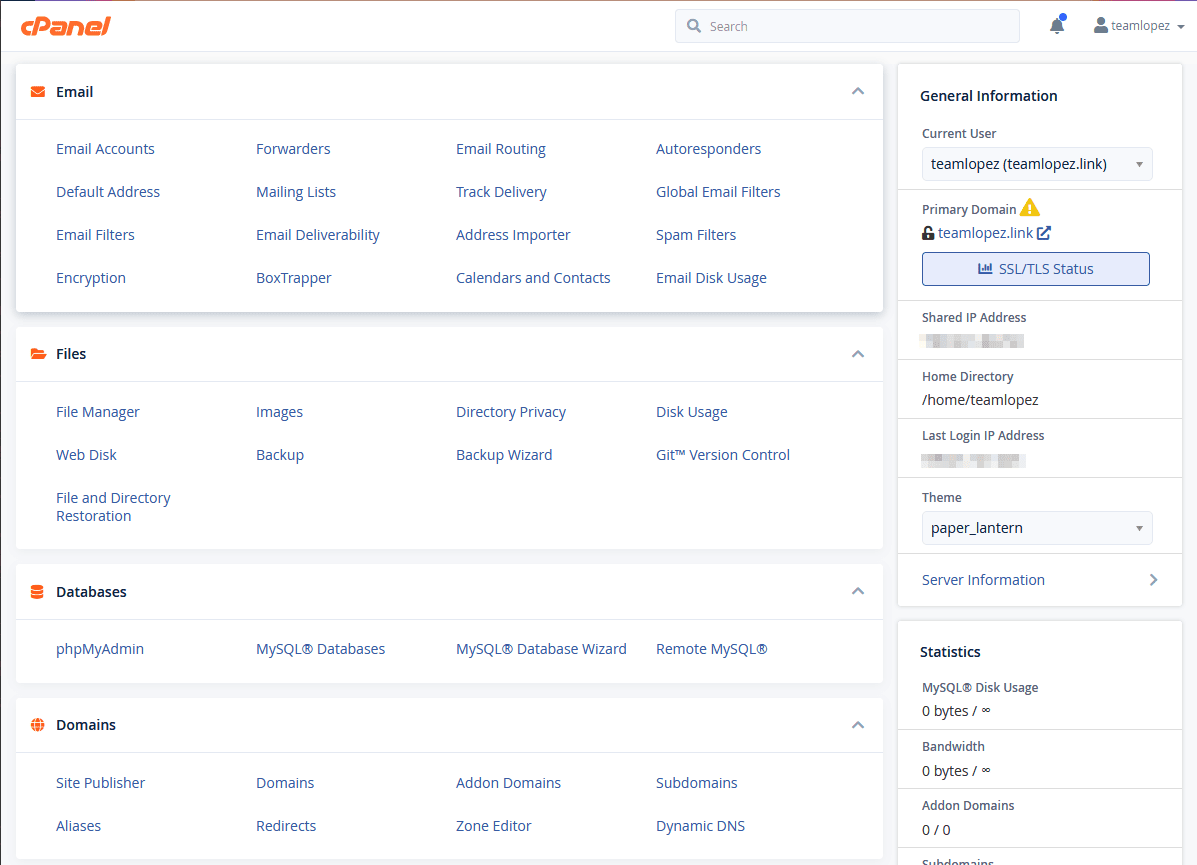Screen dimensions: 1197x865
Task: Open Redirects
Action: pos(286,826)
